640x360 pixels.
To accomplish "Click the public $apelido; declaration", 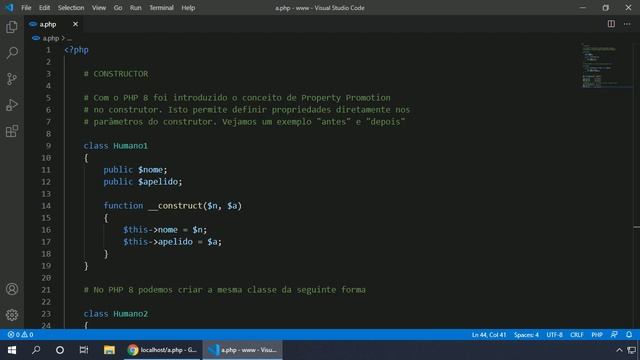I will point(143,182).
